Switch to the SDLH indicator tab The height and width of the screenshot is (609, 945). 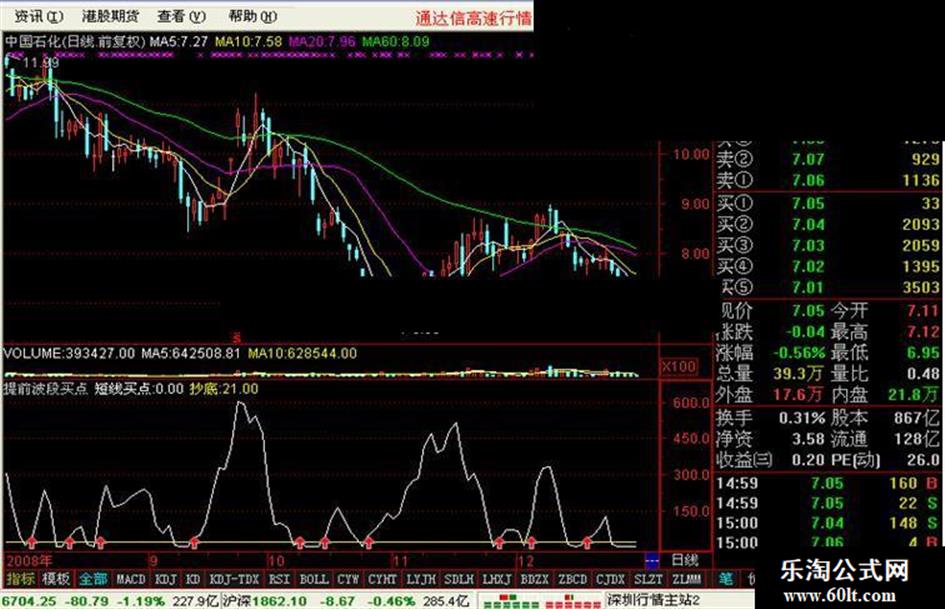[x=459, y=579]
